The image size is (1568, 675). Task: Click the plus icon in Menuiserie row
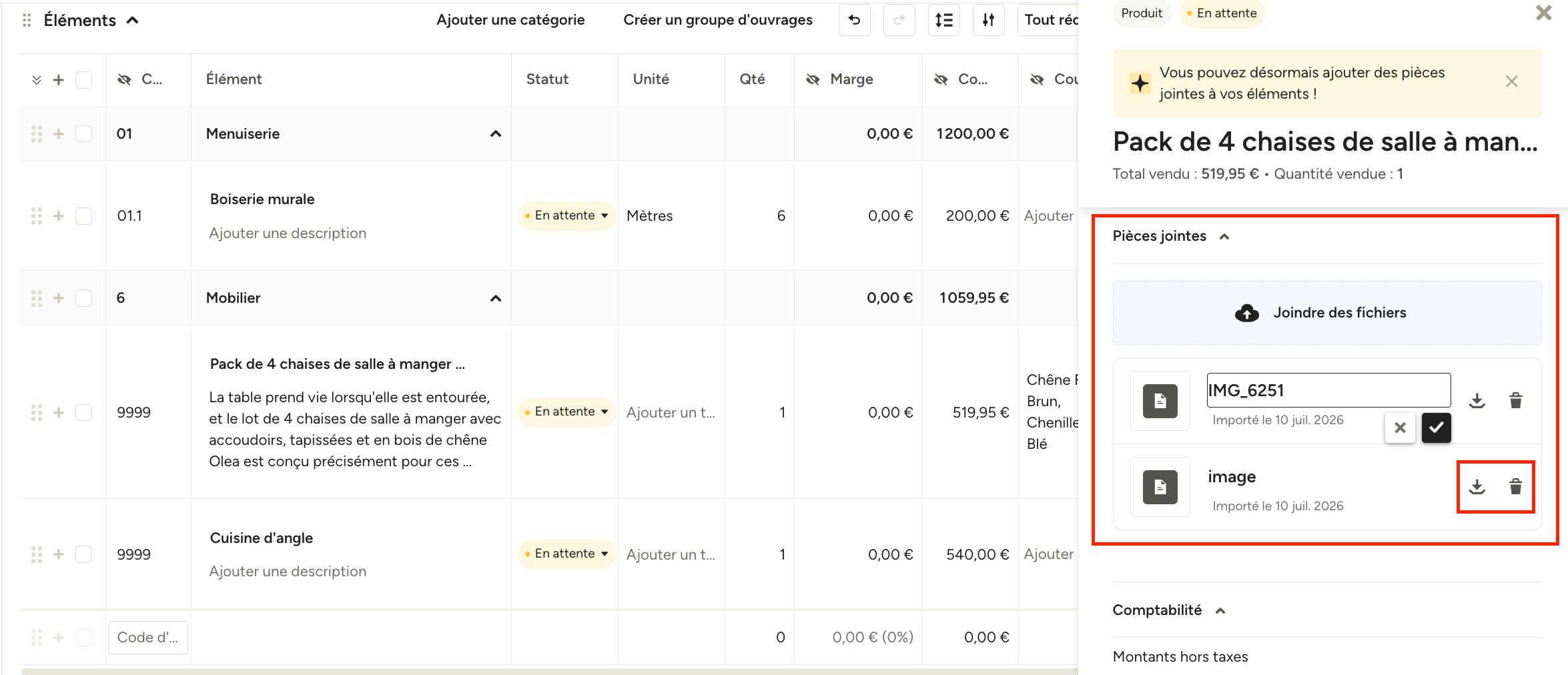pos(59,134)
